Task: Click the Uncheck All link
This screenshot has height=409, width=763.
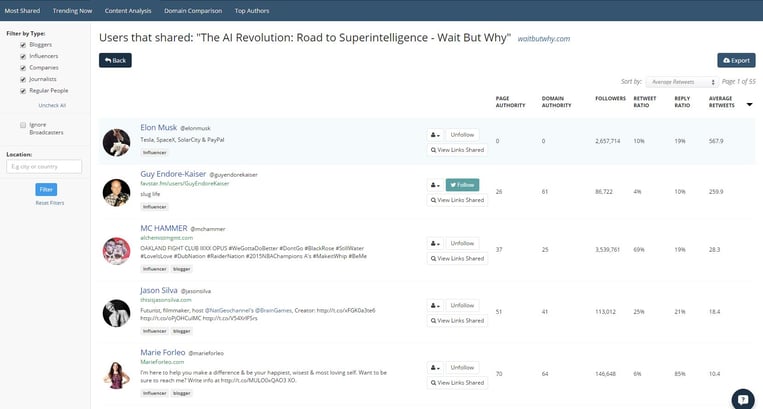Action: (52, 106)
